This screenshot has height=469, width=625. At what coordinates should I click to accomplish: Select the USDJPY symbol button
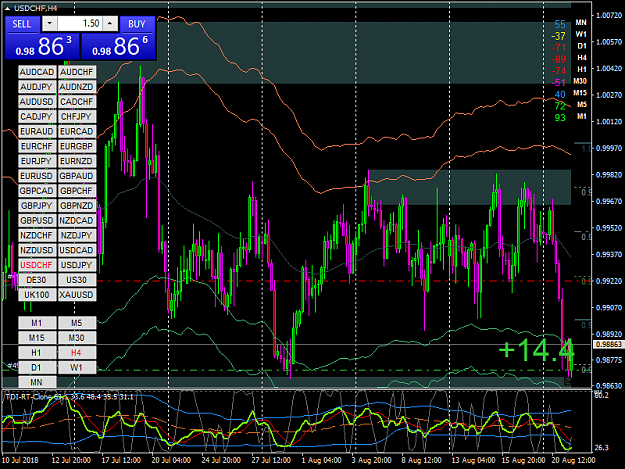coord(77,265)
